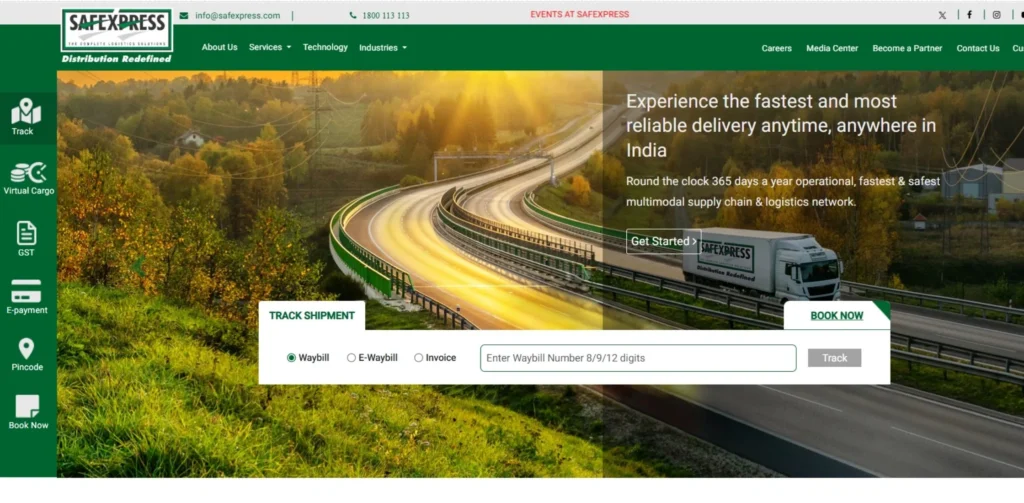
Task: Open the Technology menu item
Action: pyautogui.click(x=325, y=47)
